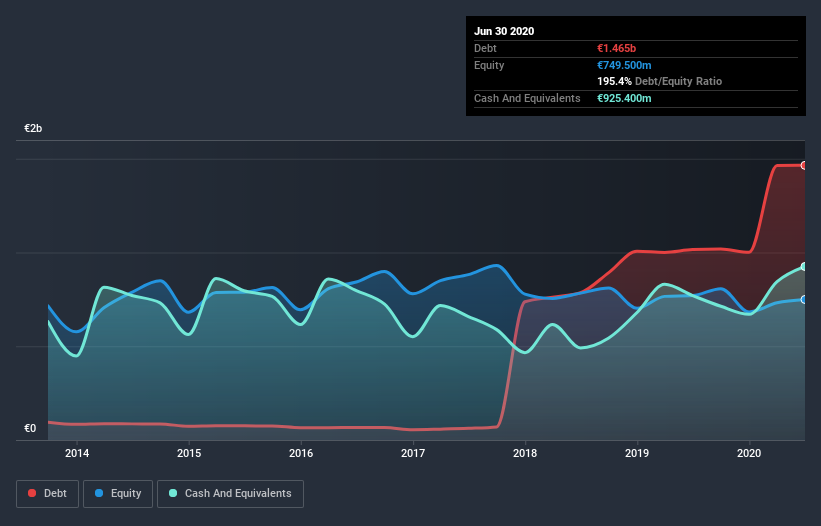Click the Jun 30 2020 tooltip date

point(504,31)
